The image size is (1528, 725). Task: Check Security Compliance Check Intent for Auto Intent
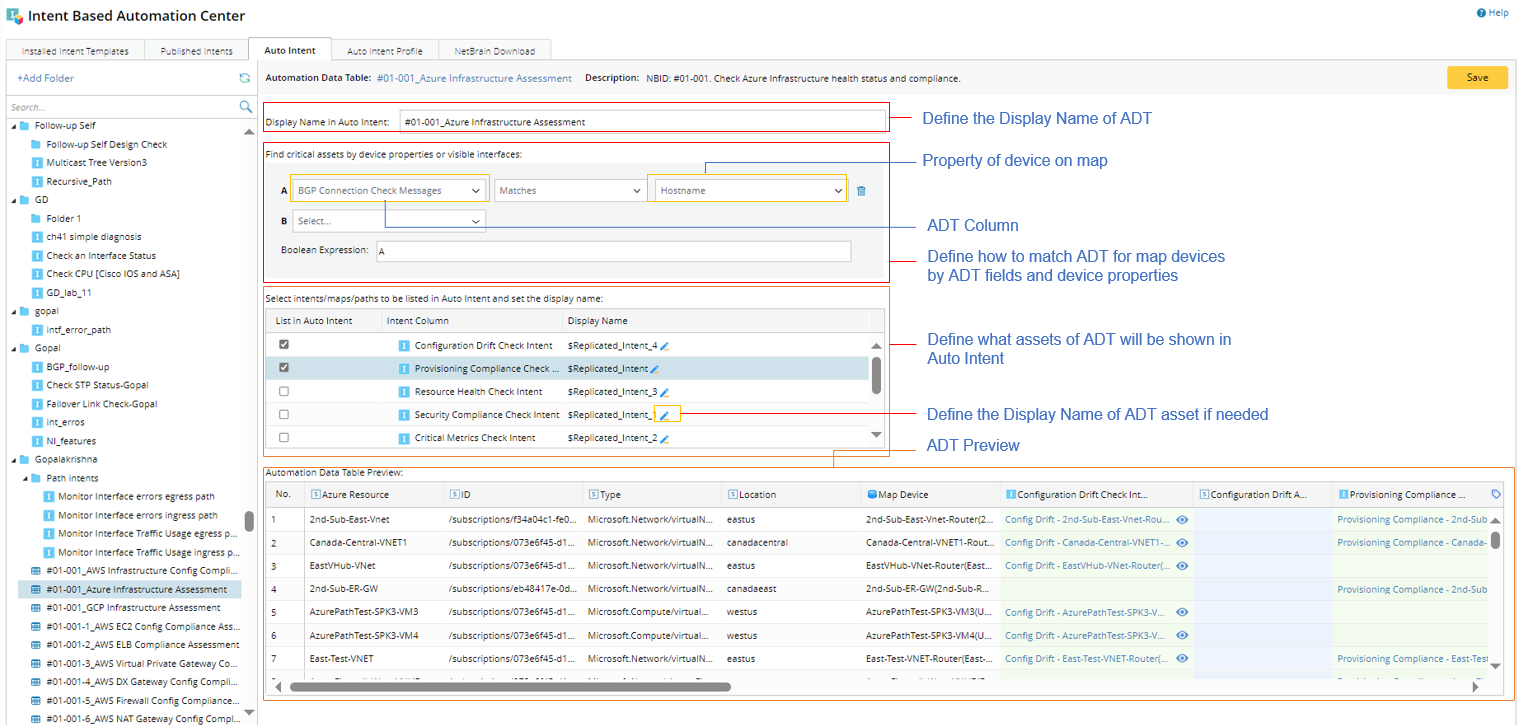(284, 413)
